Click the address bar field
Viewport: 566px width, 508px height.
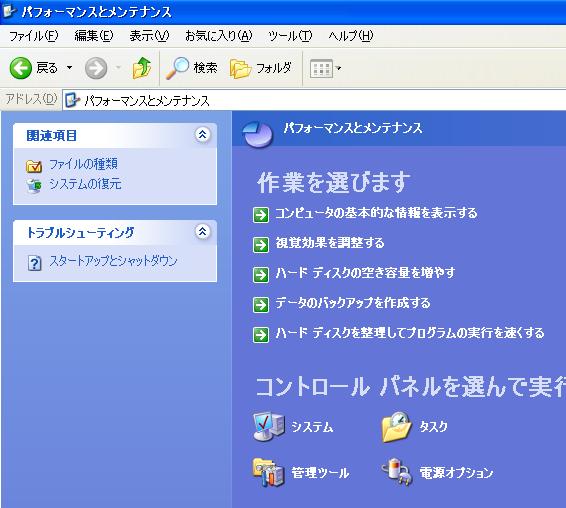[314, 100]
